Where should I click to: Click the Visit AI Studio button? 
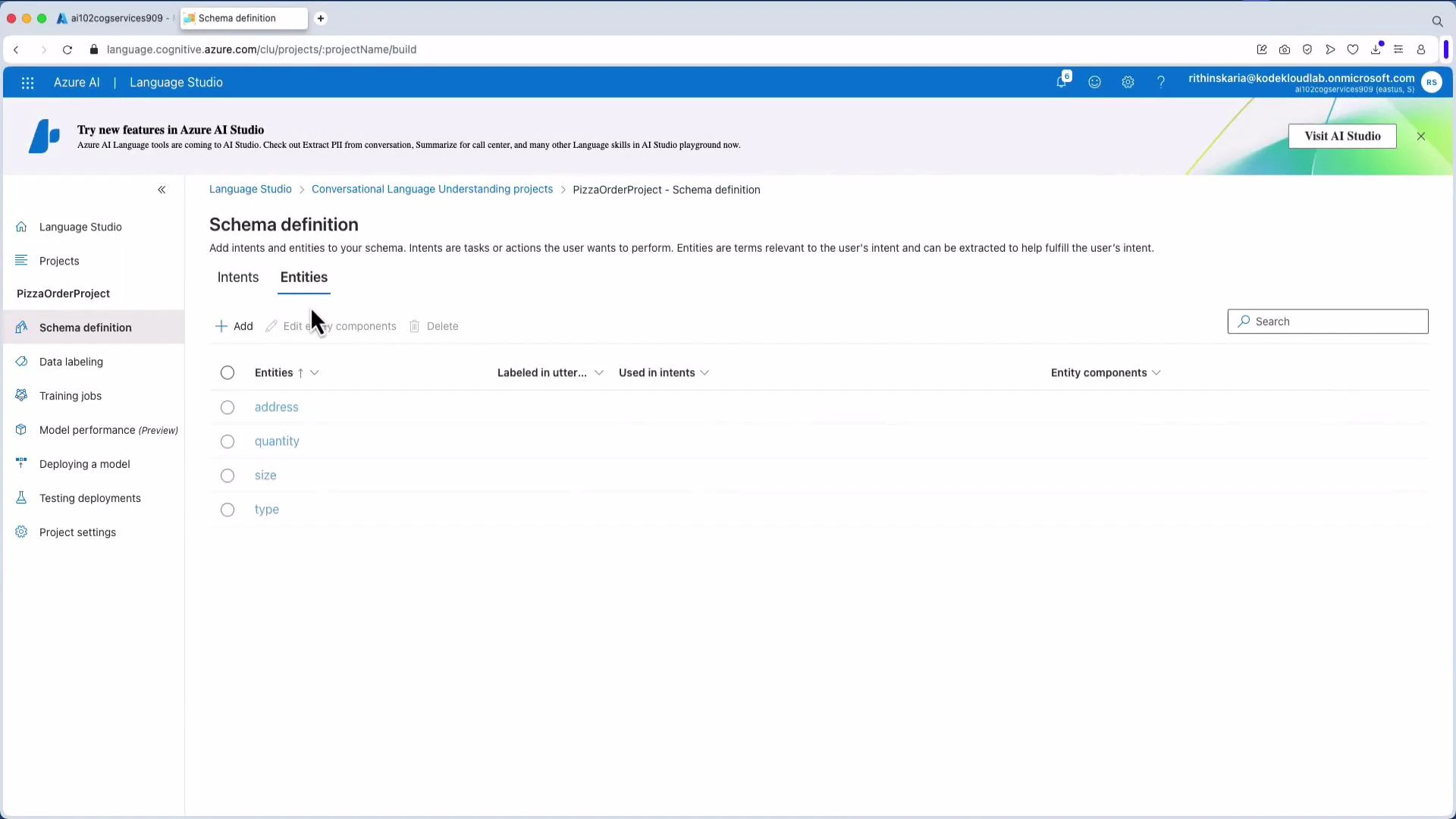(x=1341, y=136)
